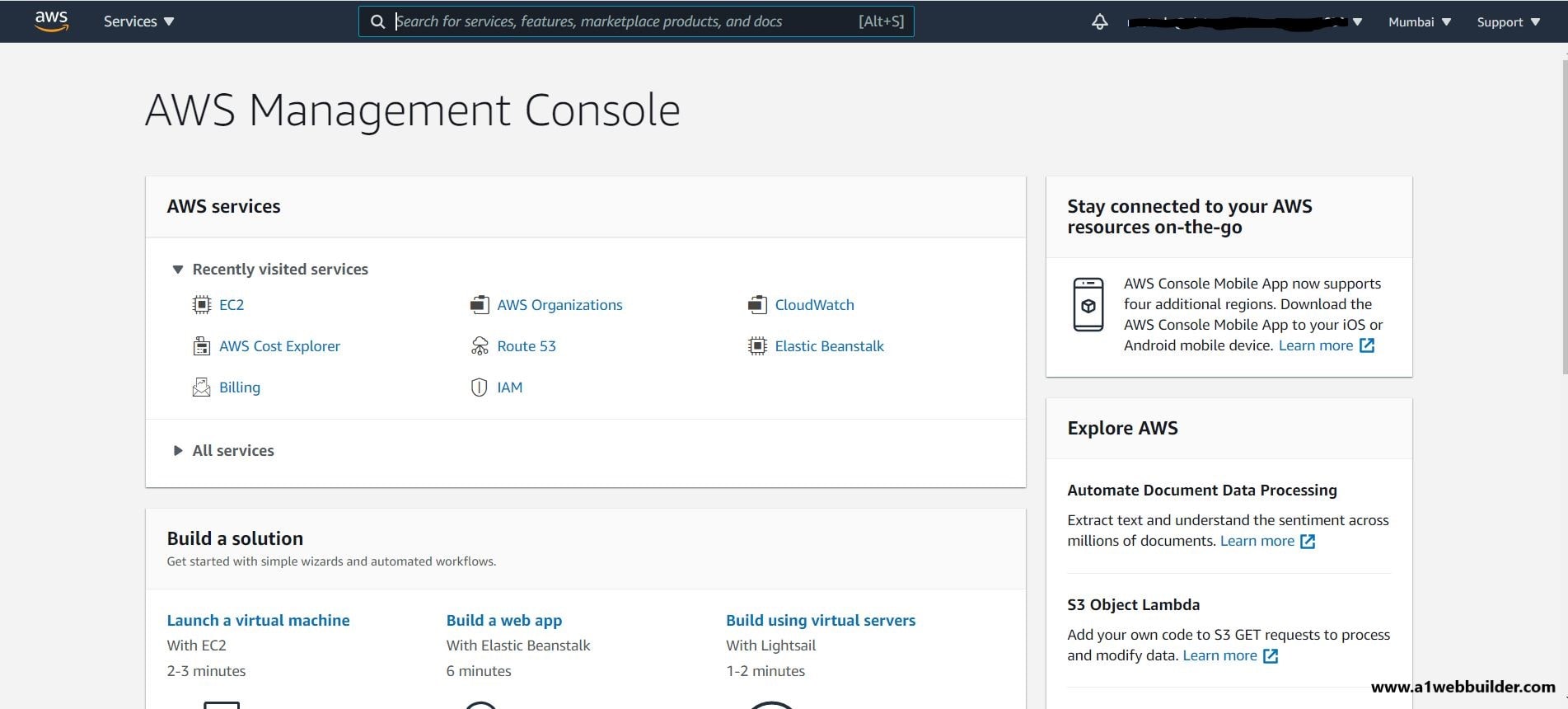Open the AWS Cost Explorer link
This screenshot has width=1568, height=709.
coord(279,346)
